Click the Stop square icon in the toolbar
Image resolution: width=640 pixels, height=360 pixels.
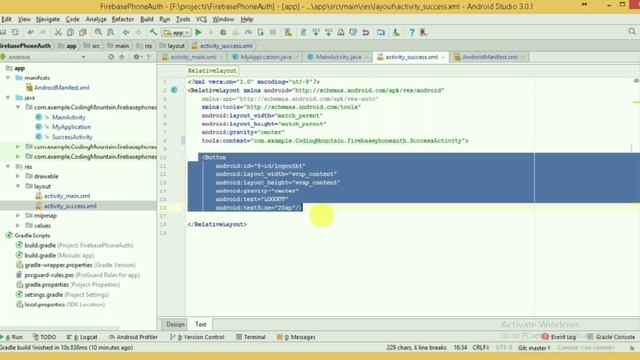tap(273, 32)
